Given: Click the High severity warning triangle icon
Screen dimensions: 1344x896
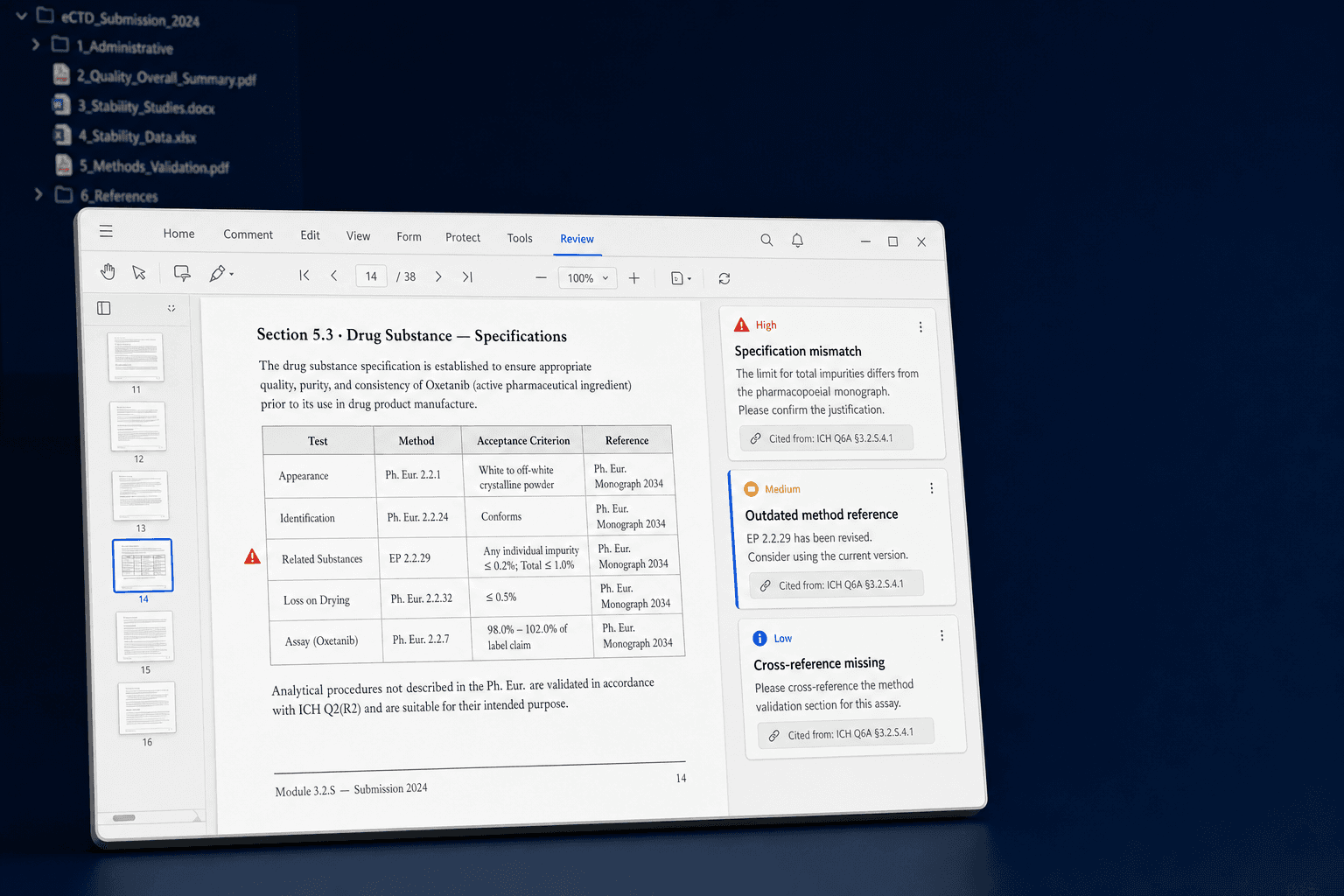Looking at the screenshot, I should click(742, 325).
